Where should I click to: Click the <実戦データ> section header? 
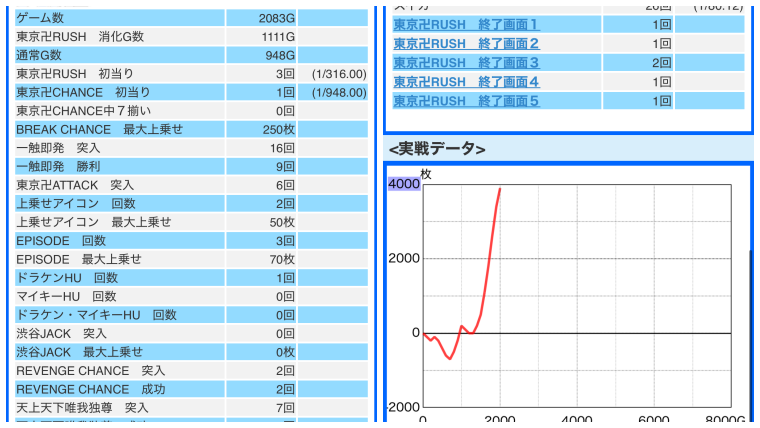437,149
